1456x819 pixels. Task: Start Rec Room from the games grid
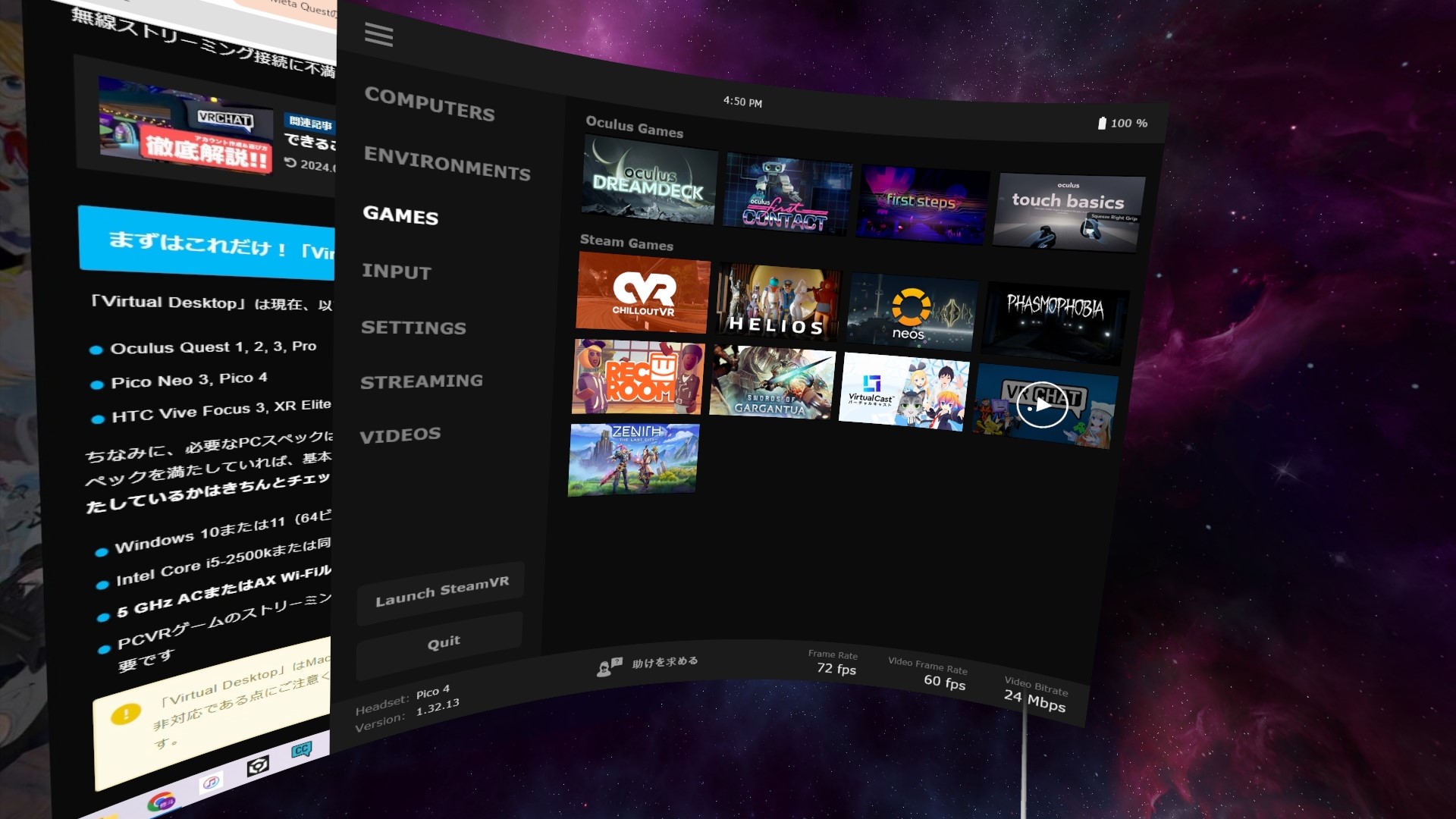point(638,377)
